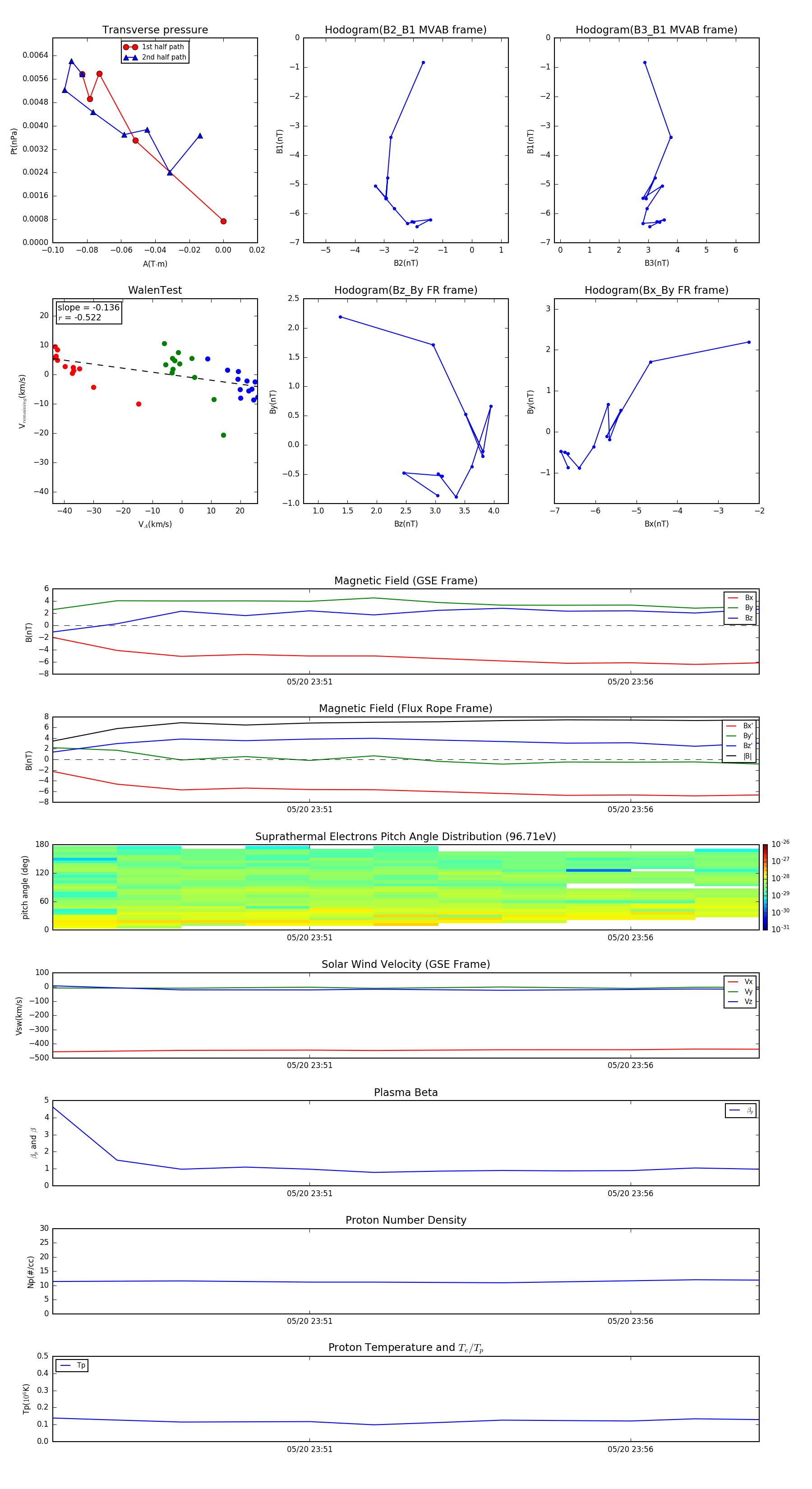Select the '2nd half path' legend entry
812x1489 pixels.
pos(154,57)
